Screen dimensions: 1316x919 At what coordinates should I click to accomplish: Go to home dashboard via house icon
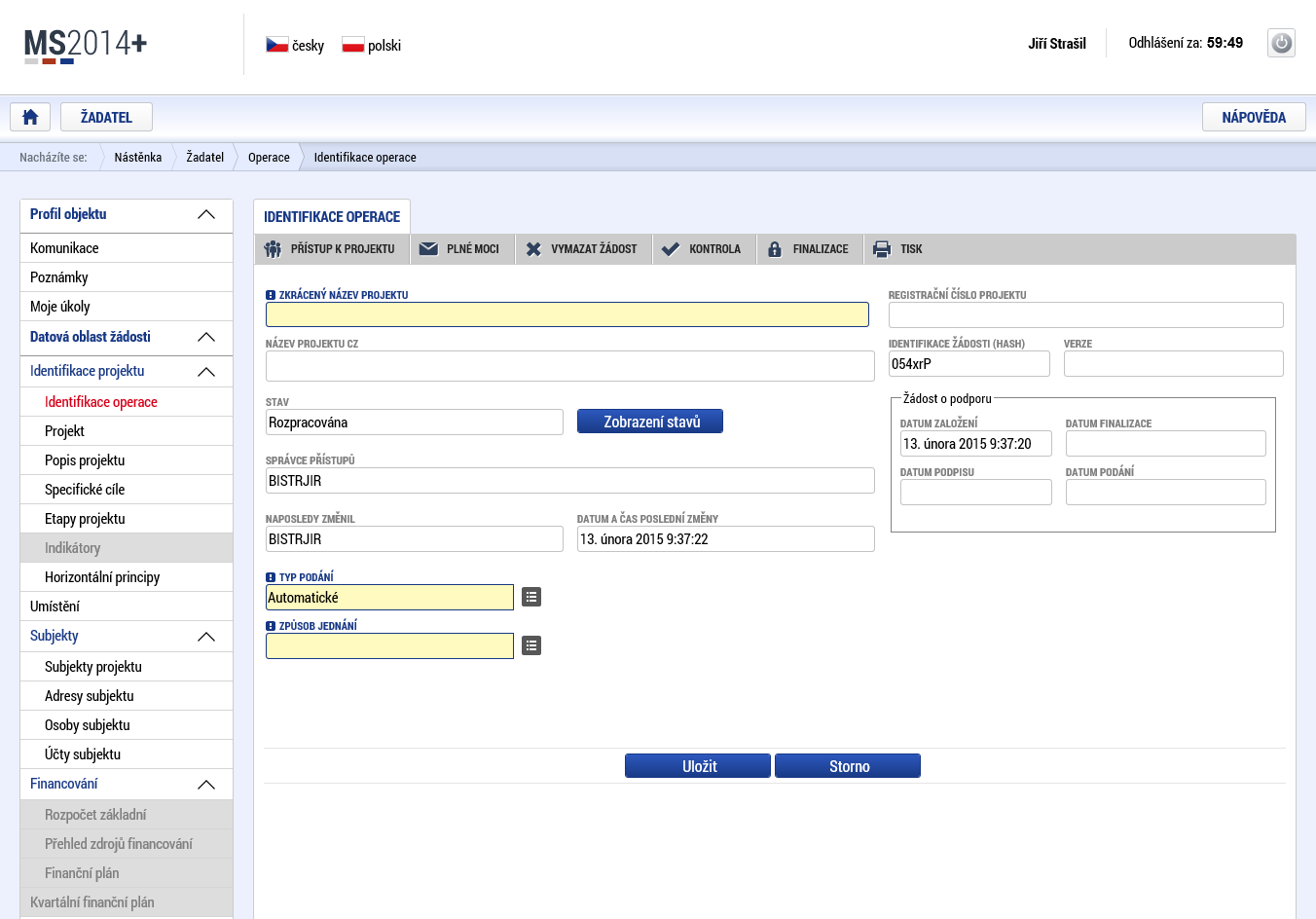[x=30, y=117]
